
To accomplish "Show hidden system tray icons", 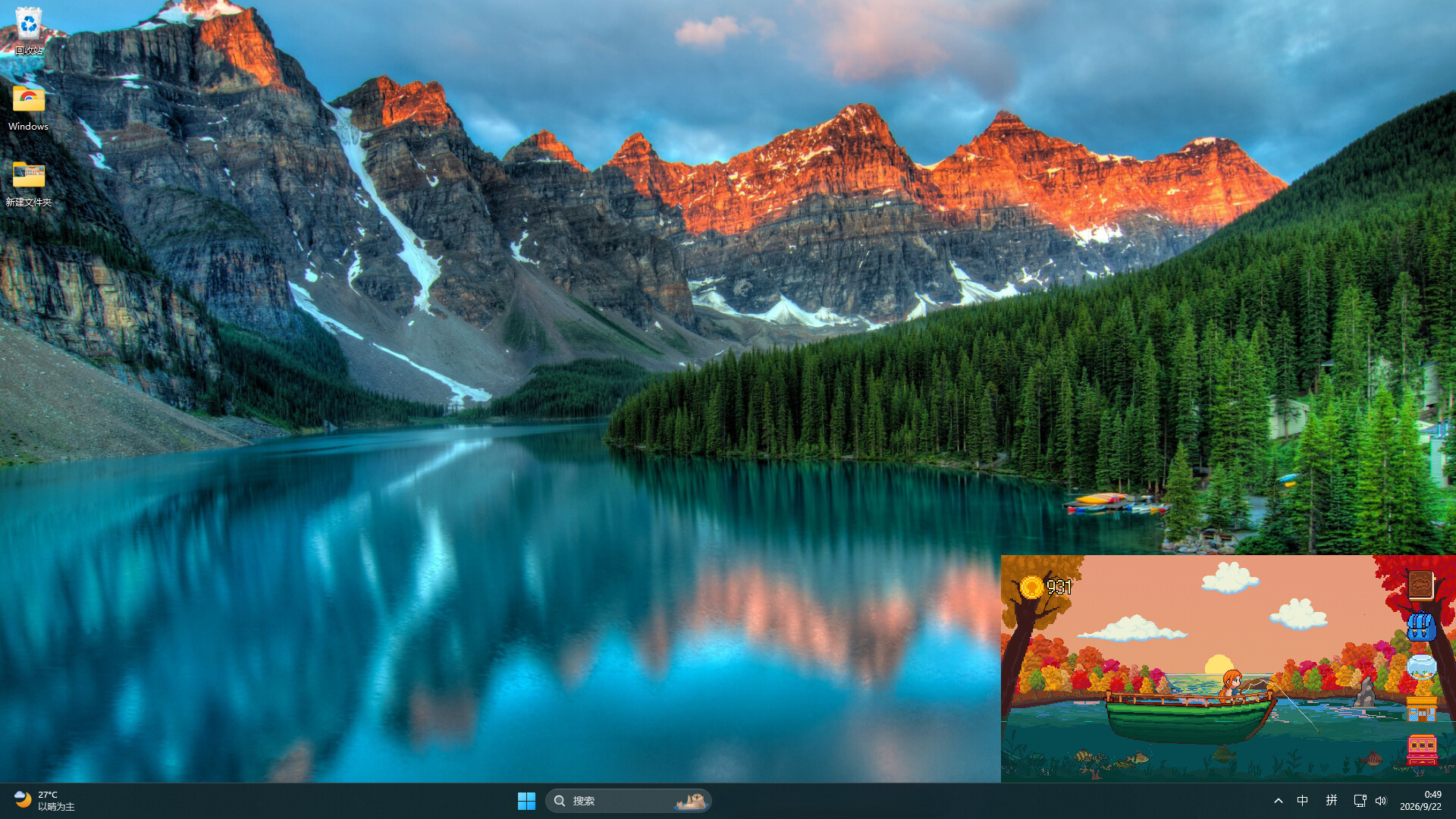I will point(1279,801).
